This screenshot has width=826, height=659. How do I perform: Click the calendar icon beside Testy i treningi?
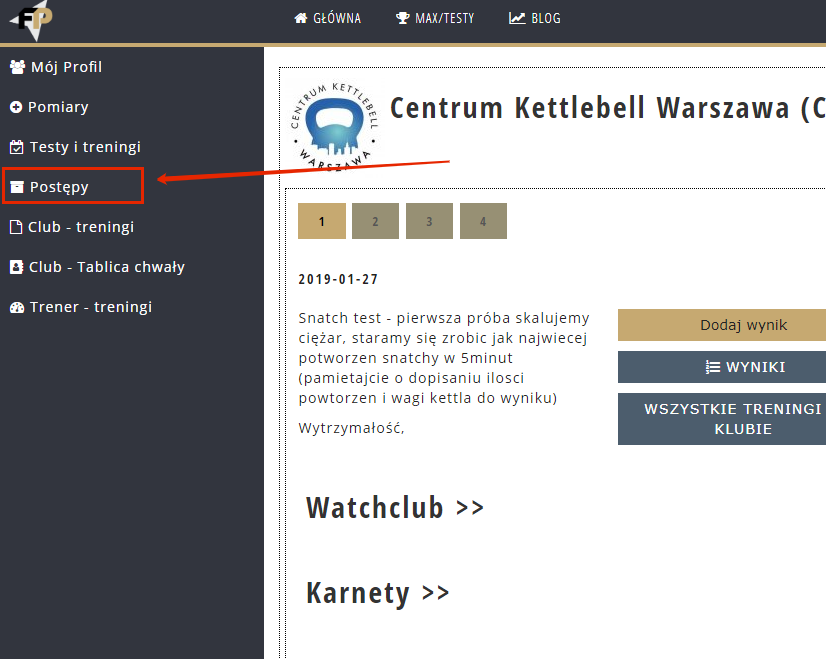click(16, 147)
